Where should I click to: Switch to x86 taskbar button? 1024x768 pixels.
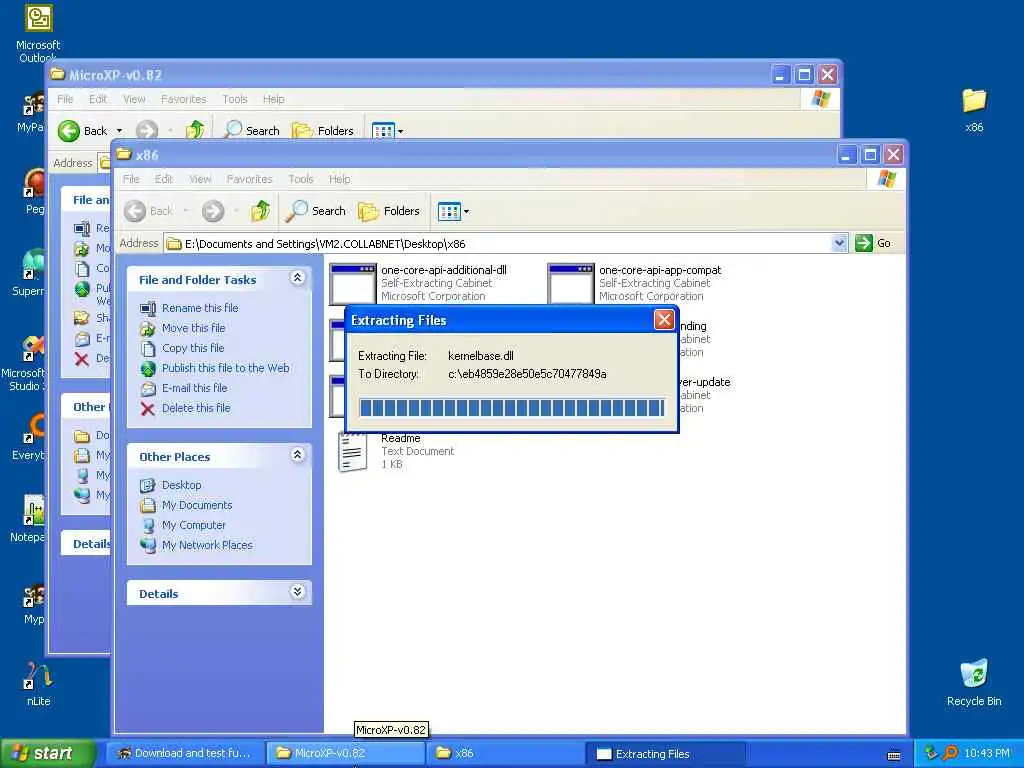(505, 753)
